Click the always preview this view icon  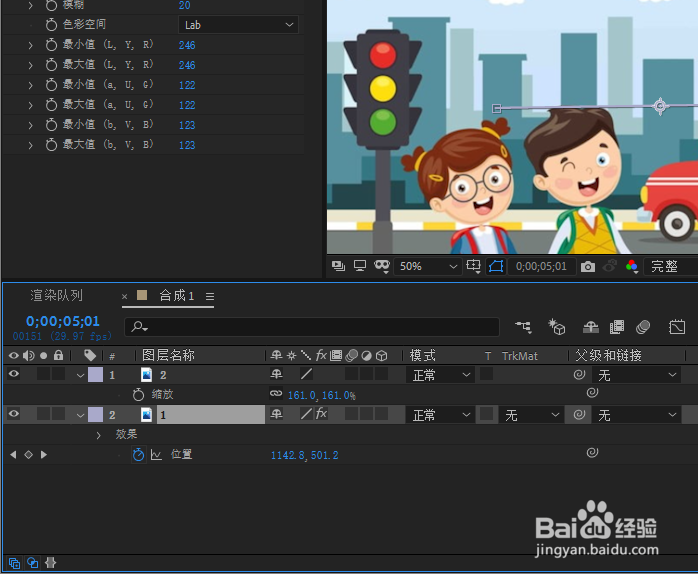338,266
